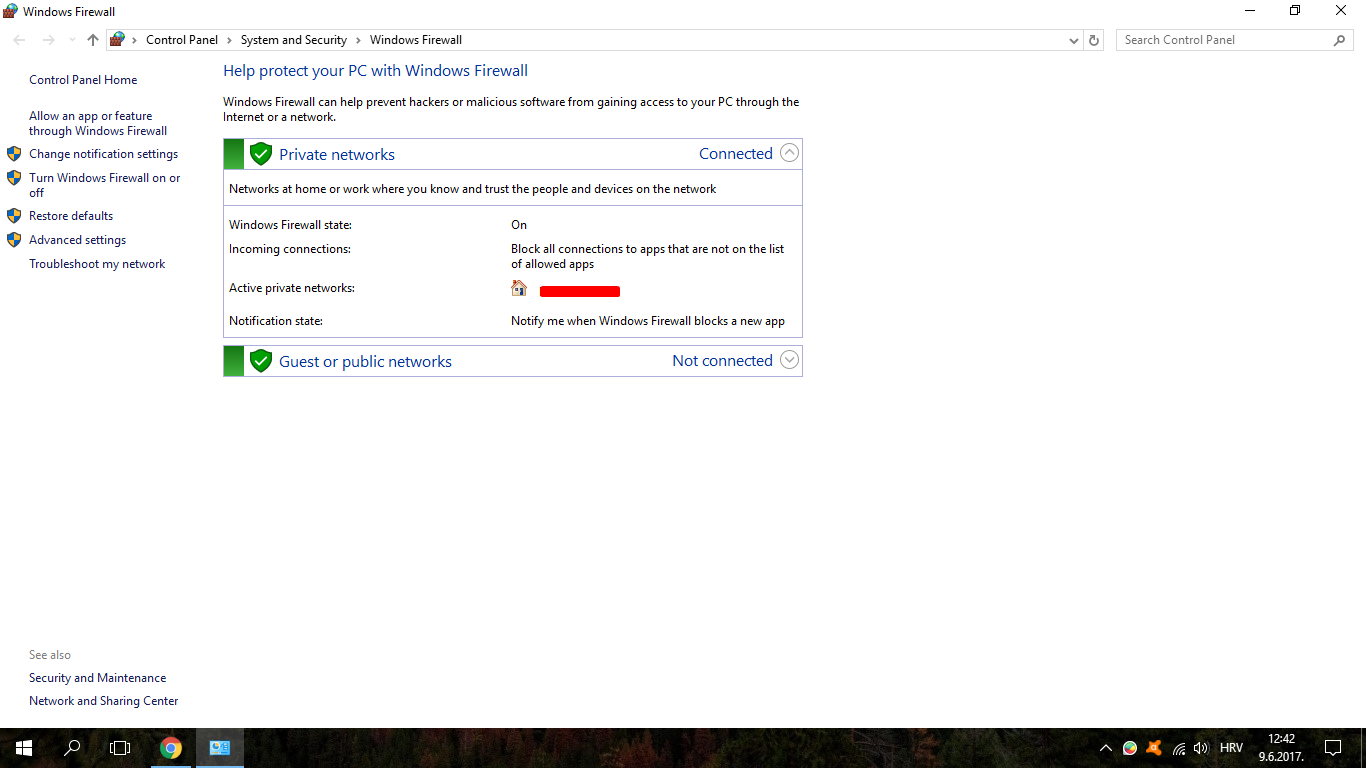This screenshot has width=1366, height=768.
Task: Click the house icon for active private network
Action: [519, 288]
